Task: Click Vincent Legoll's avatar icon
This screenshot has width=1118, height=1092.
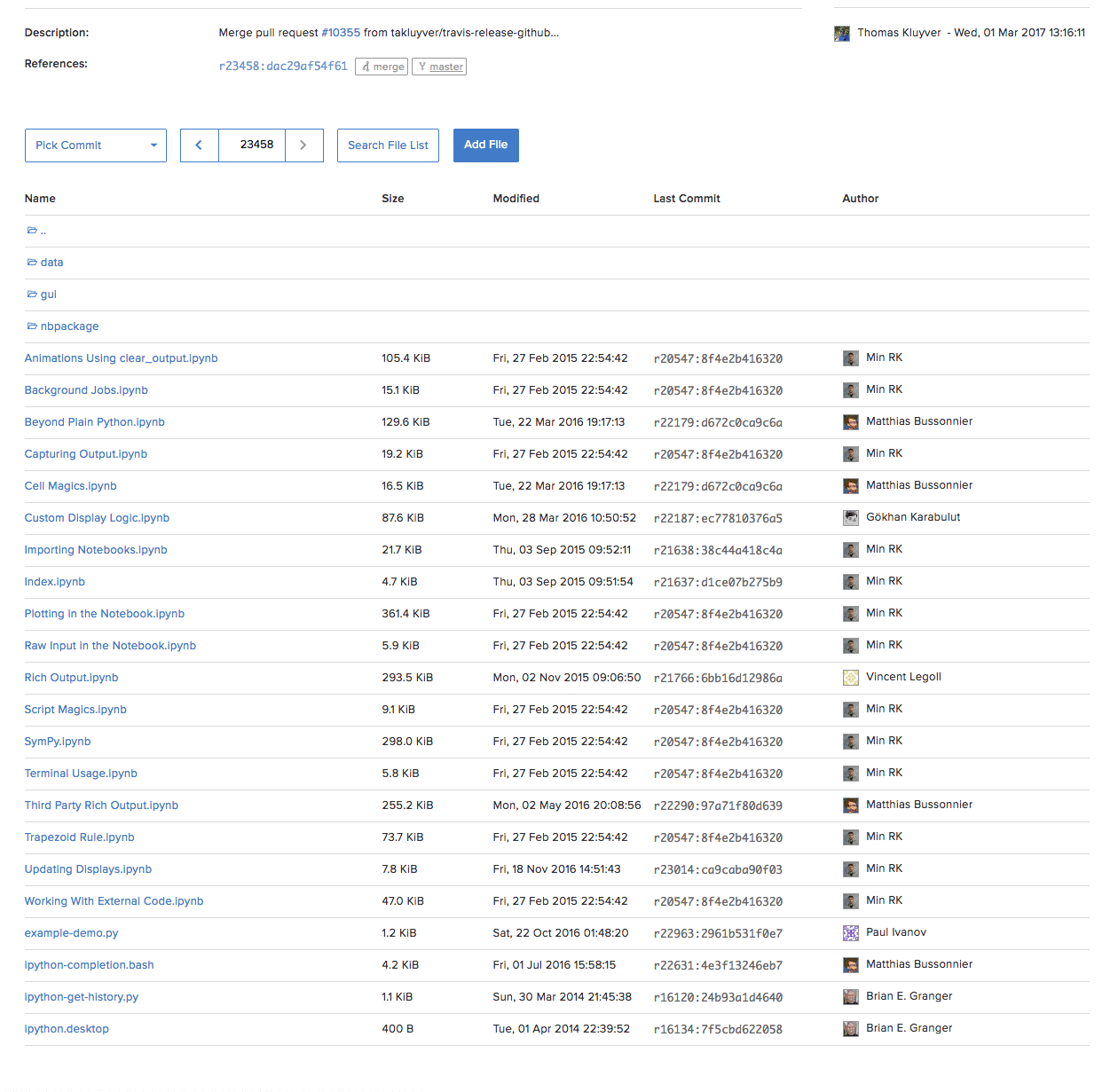Action: click(x=850, y=678)
